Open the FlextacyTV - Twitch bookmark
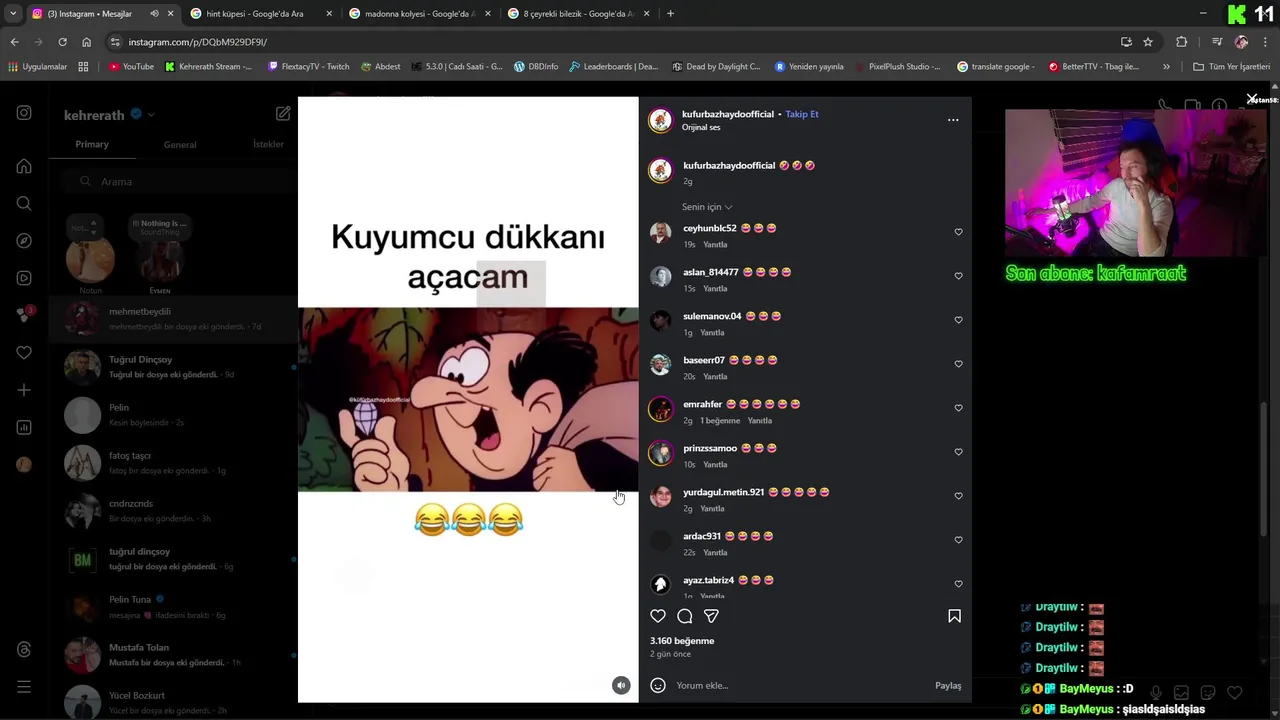1280x720 pixels. click(309, 67)
